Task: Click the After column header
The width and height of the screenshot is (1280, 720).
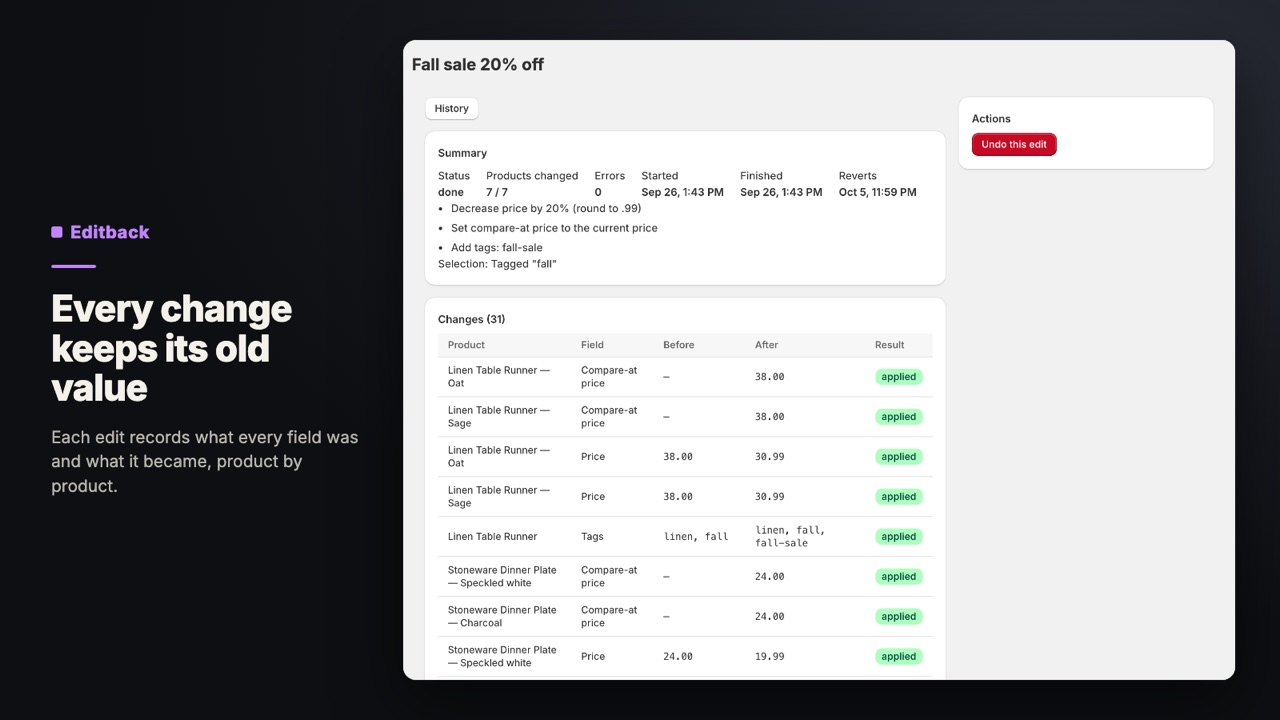Action: point(766,345)
